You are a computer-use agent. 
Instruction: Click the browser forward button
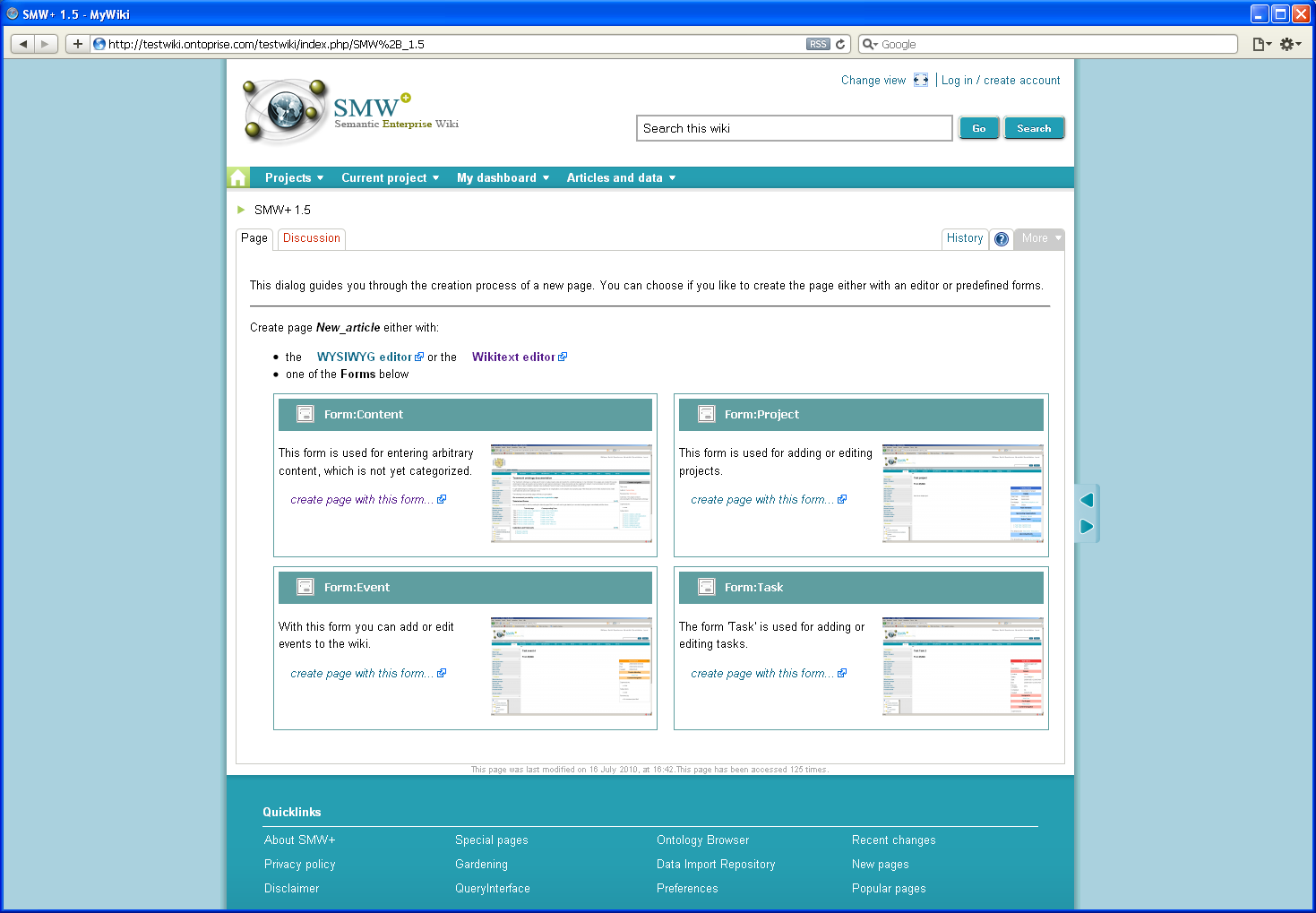(x=46, y=44)
